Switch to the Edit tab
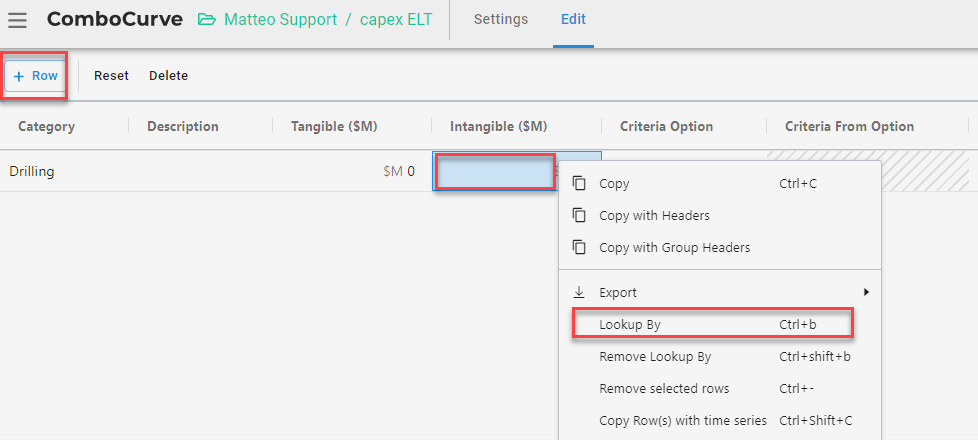This screenshot has height=440, width=978. pos(573,19)
